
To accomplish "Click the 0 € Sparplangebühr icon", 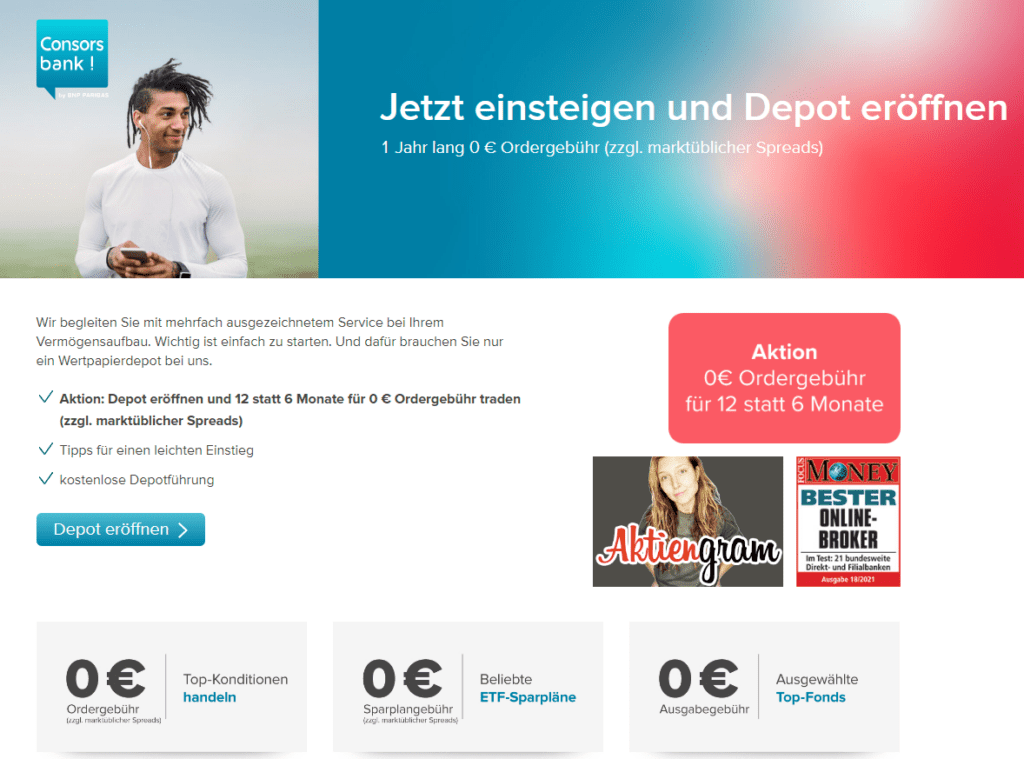I will tap(402, 679).
